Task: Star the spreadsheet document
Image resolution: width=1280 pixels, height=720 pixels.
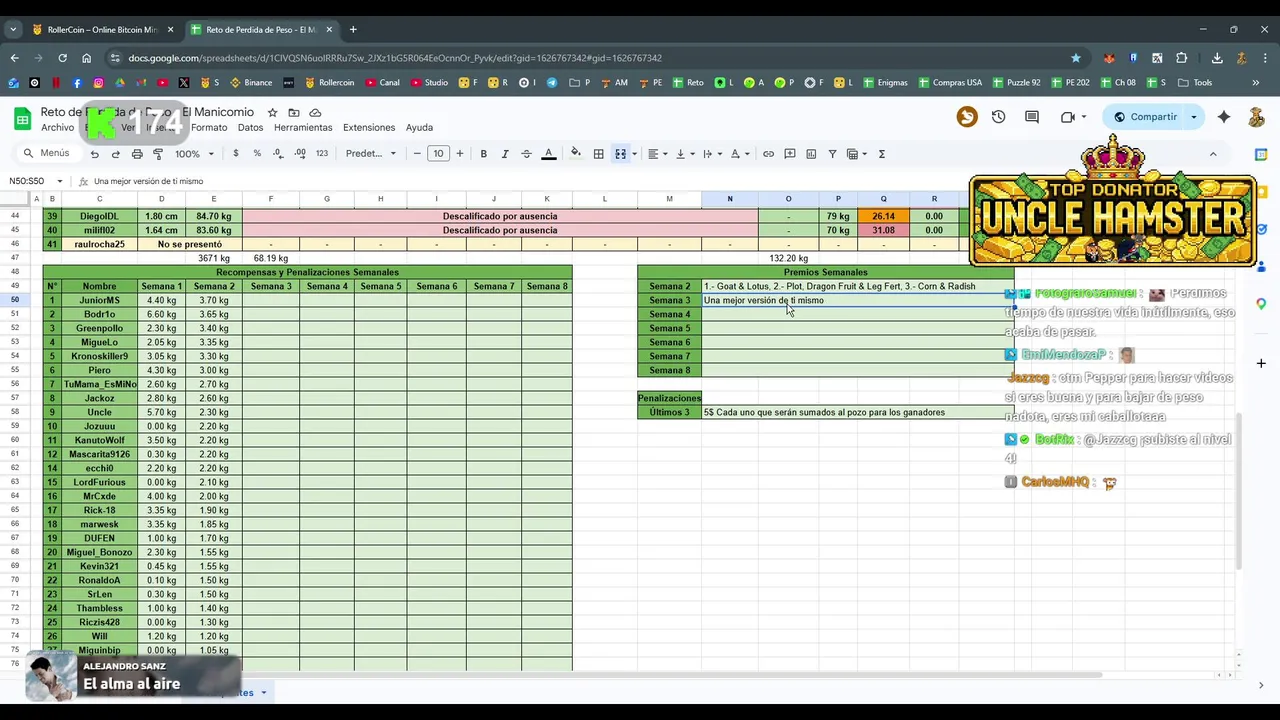Action: click(272, 113)
